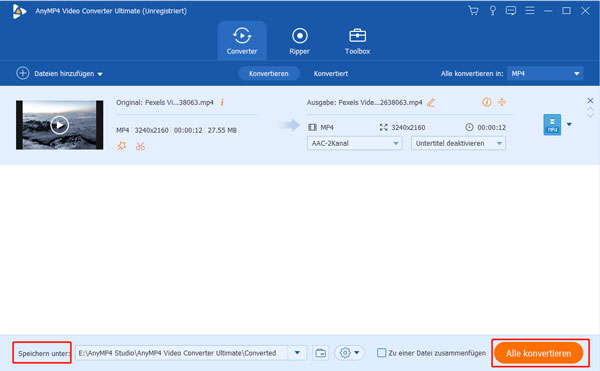Open the shopping cart purchase icon

pyautogui.click(x=473, y=11)
